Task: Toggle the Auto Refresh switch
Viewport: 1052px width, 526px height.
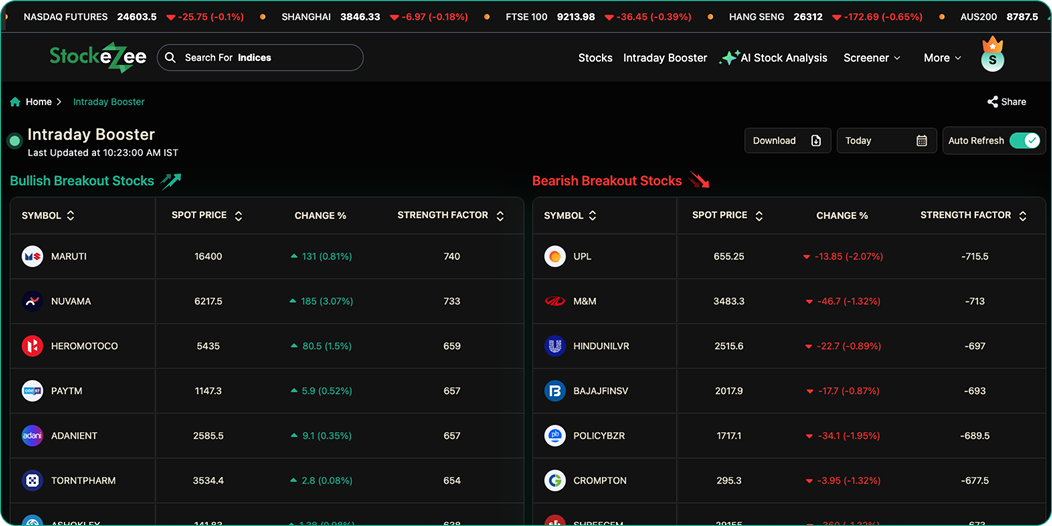Action: (1024, 141)
